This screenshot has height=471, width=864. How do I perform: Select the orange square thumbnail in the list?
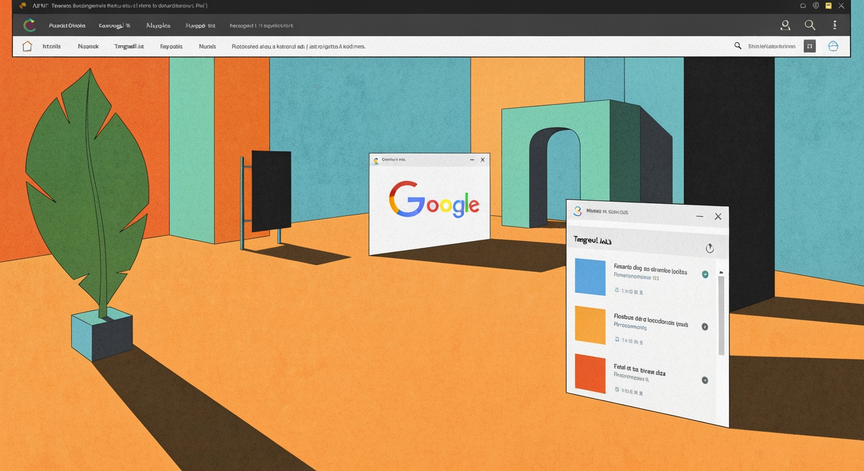(590, 325)
